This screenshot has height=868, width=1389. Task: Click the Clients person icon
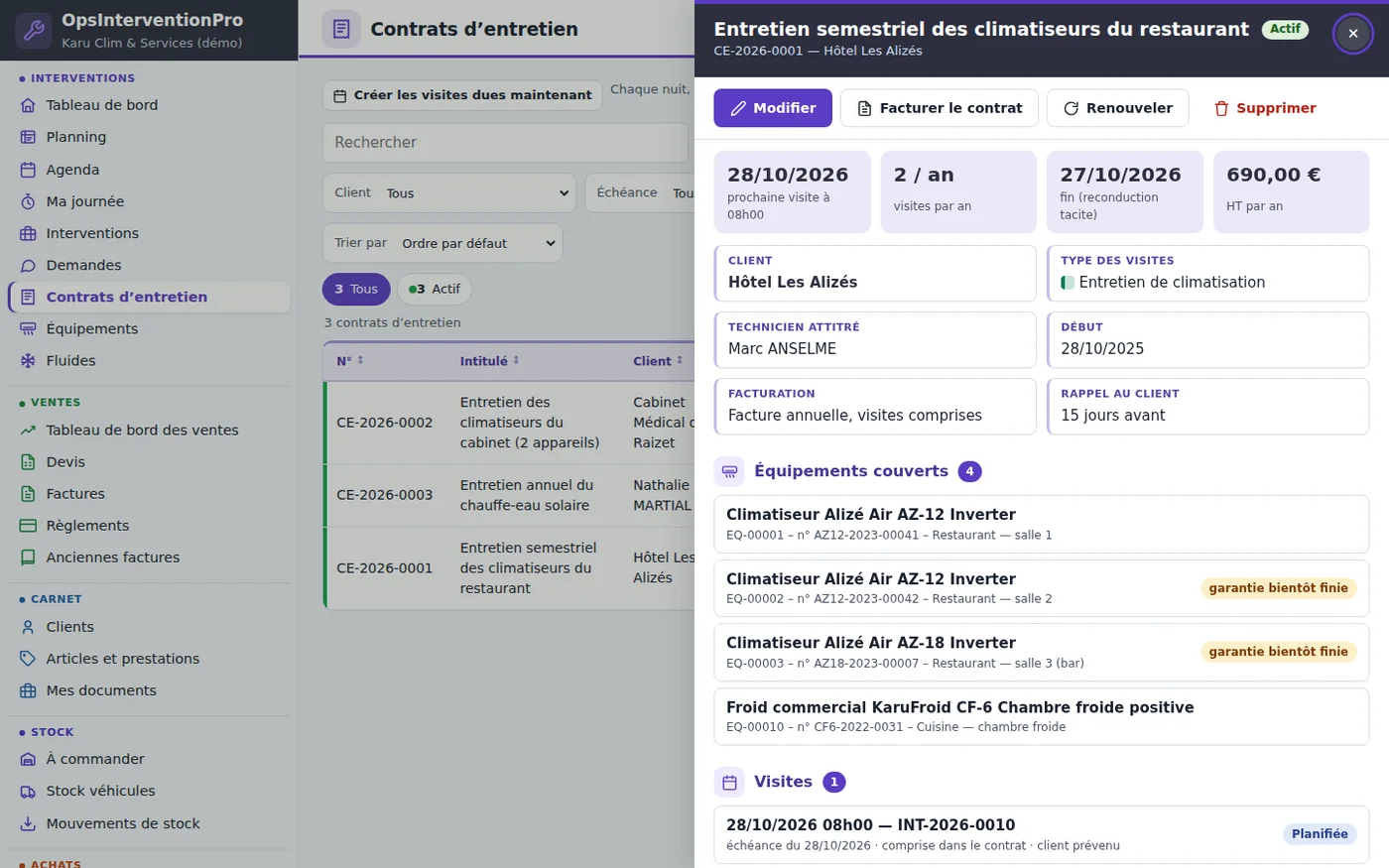(28, 627)
